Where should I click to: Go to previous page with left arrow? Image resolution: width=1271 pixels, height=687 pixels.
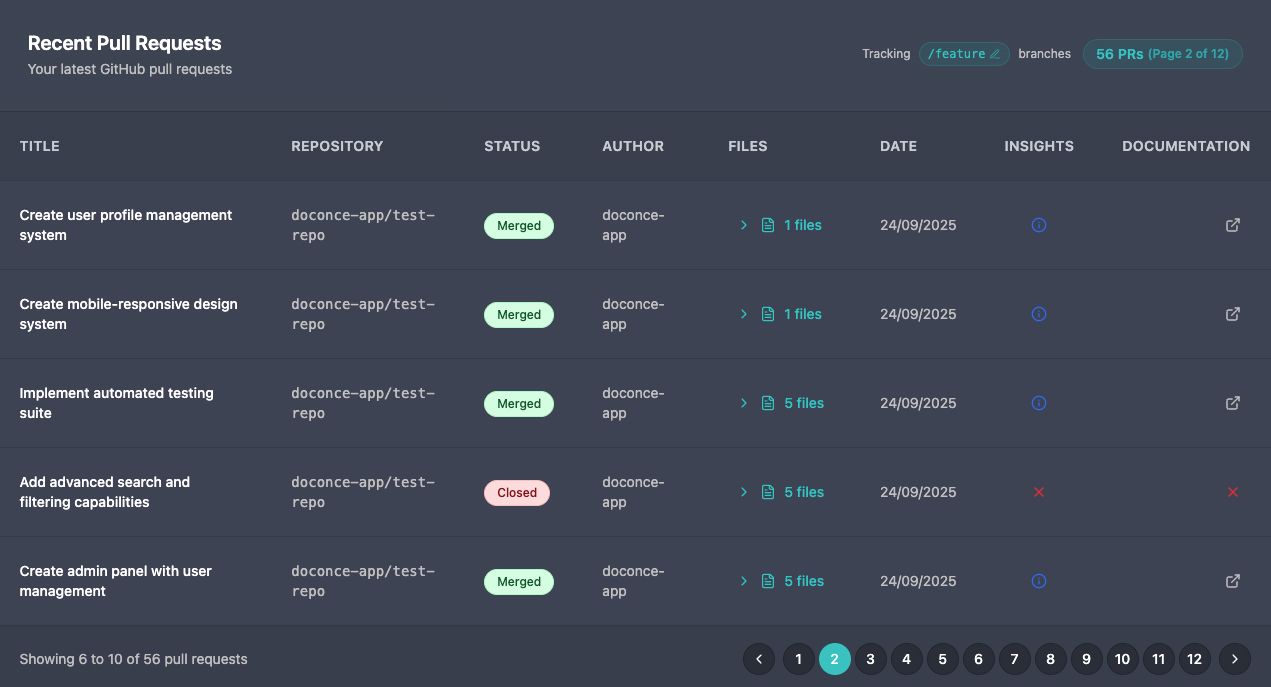(759, 659)
